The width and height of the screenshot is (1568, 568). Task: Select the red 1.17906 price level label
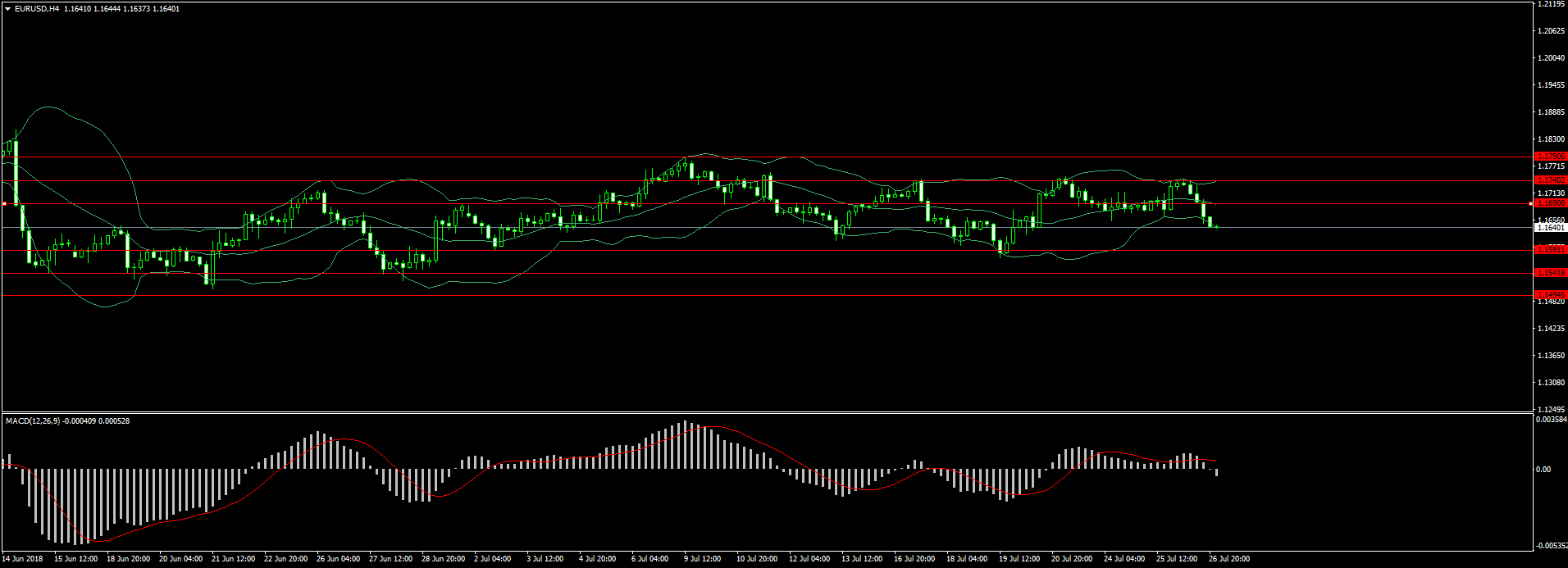(1550, 157)
